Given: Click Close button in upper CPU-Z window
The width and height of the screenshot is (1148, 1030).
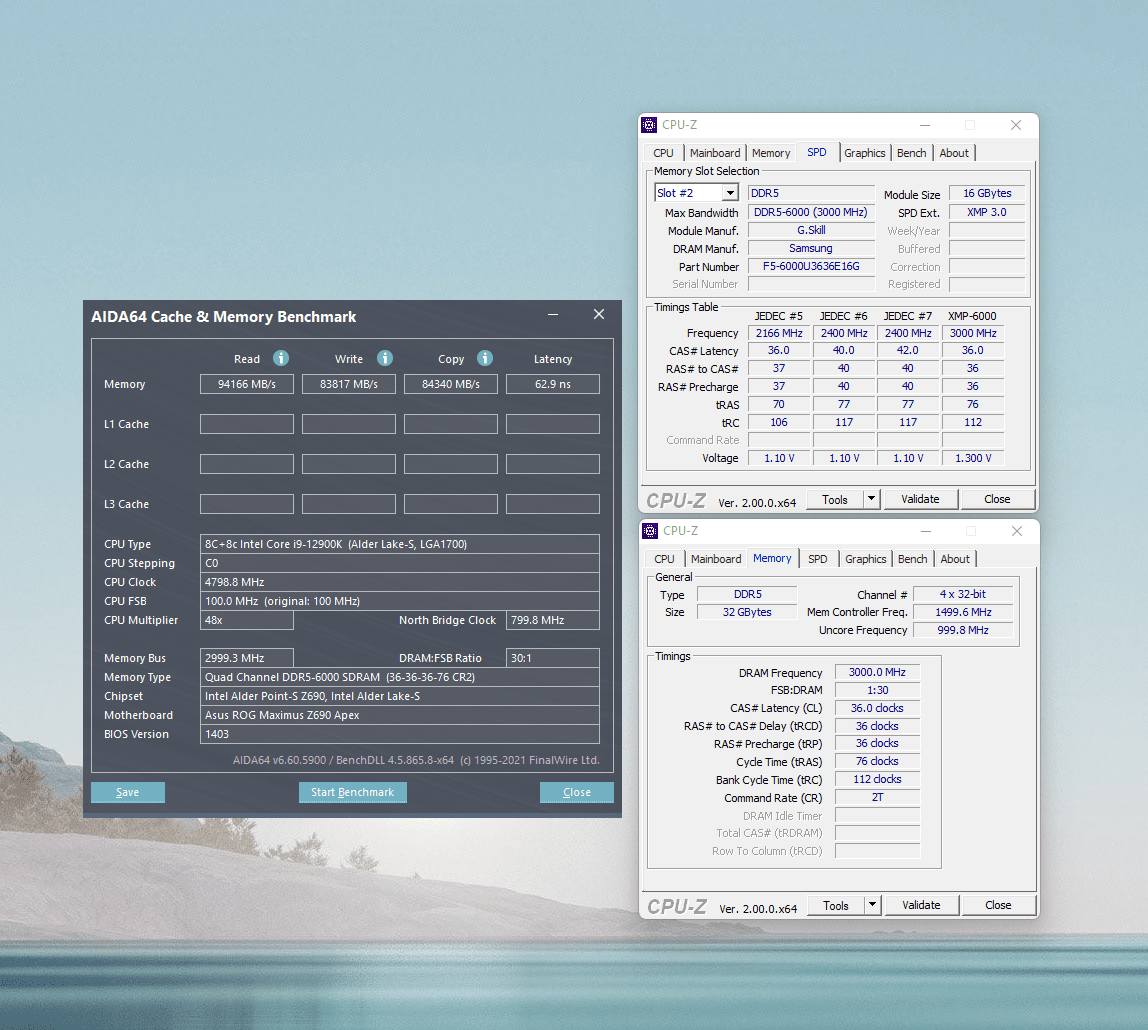Looking at the screenshot, I should click(x=997, y=499).
